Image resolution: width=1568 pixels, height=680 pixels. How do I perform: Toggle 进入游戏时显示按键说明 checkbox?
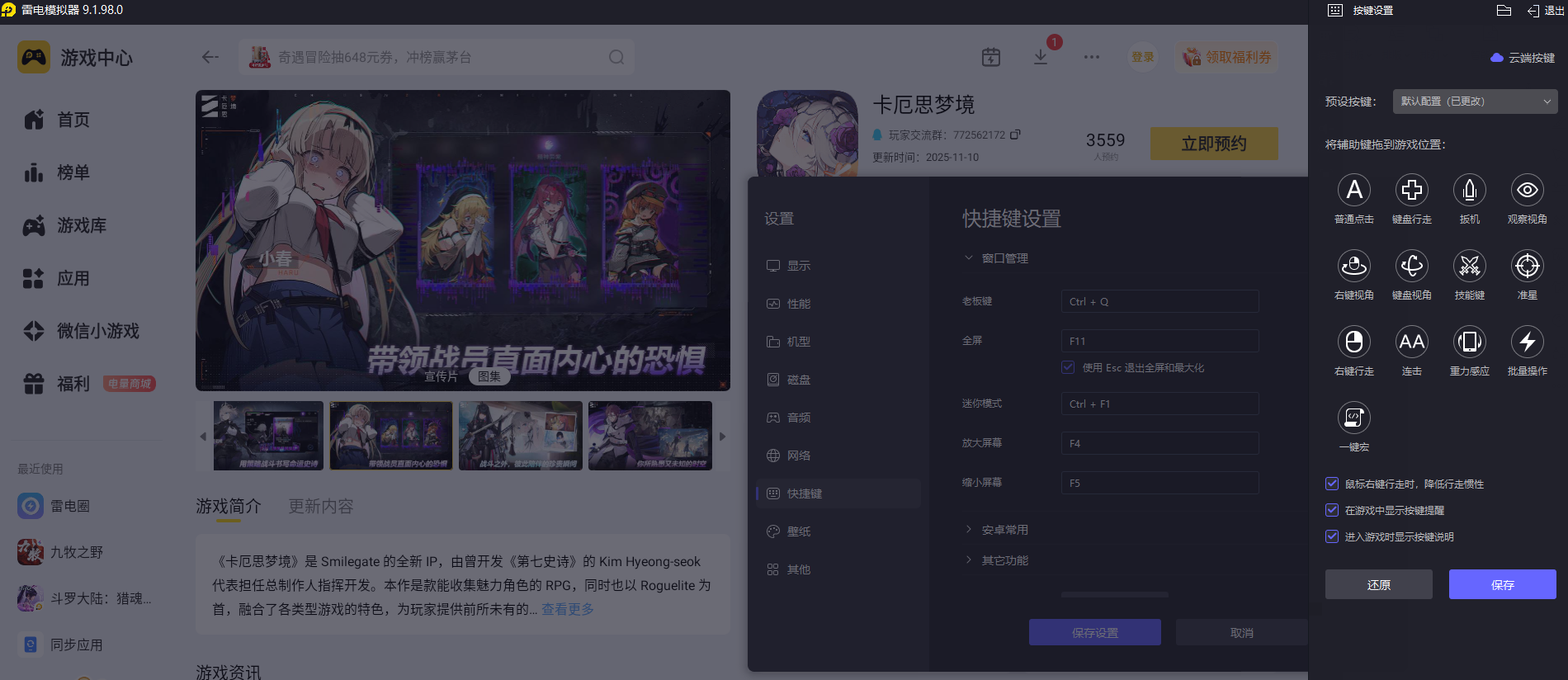coord(1332,536)
